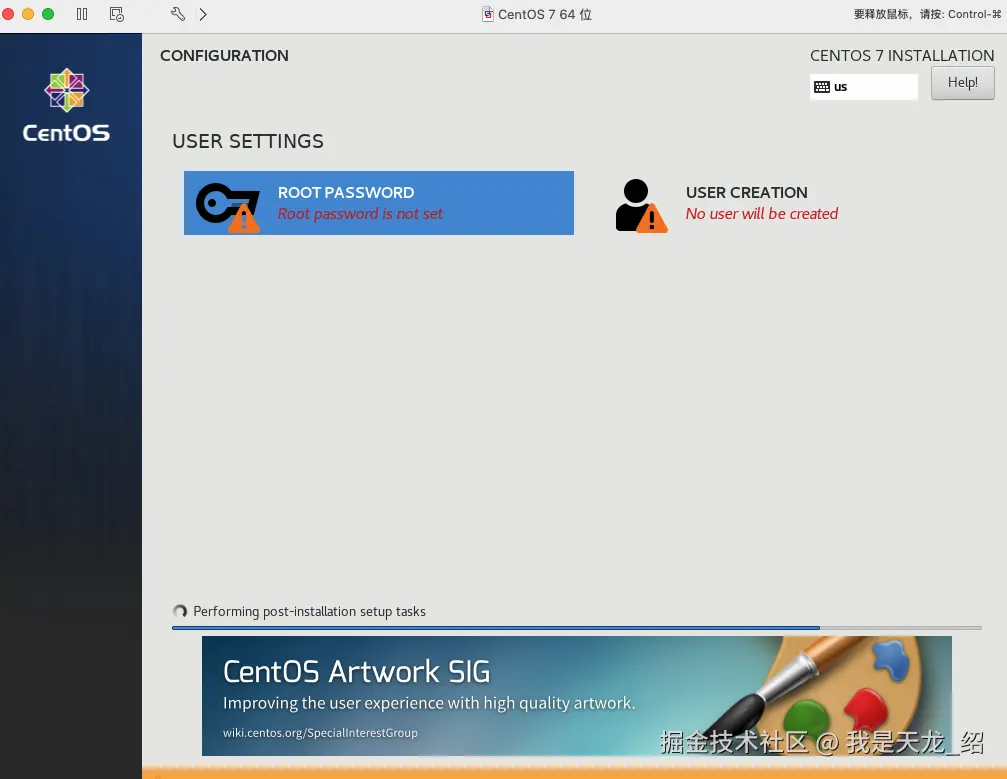
Task: Minimize the window with yellow button
Action: (x=28, y=14)
